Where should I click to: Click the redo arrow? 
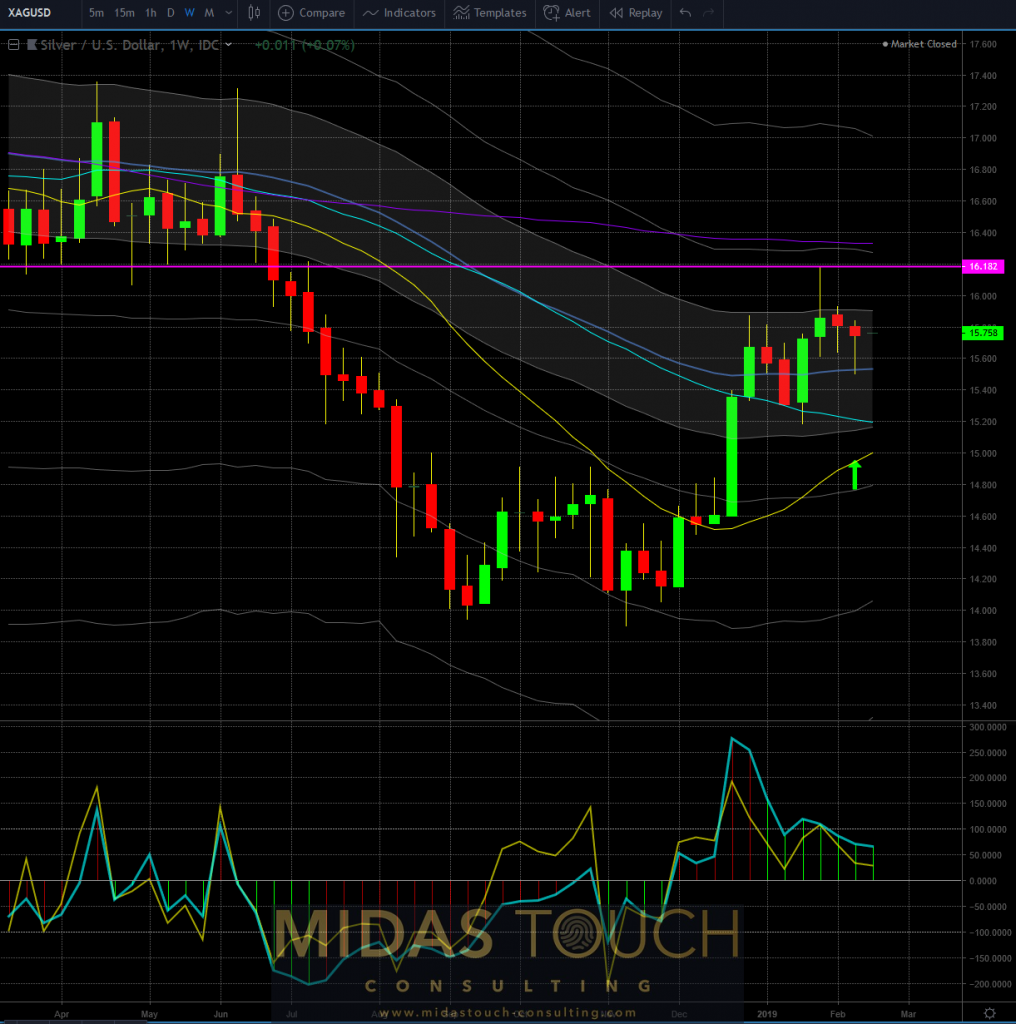(709, 13)
